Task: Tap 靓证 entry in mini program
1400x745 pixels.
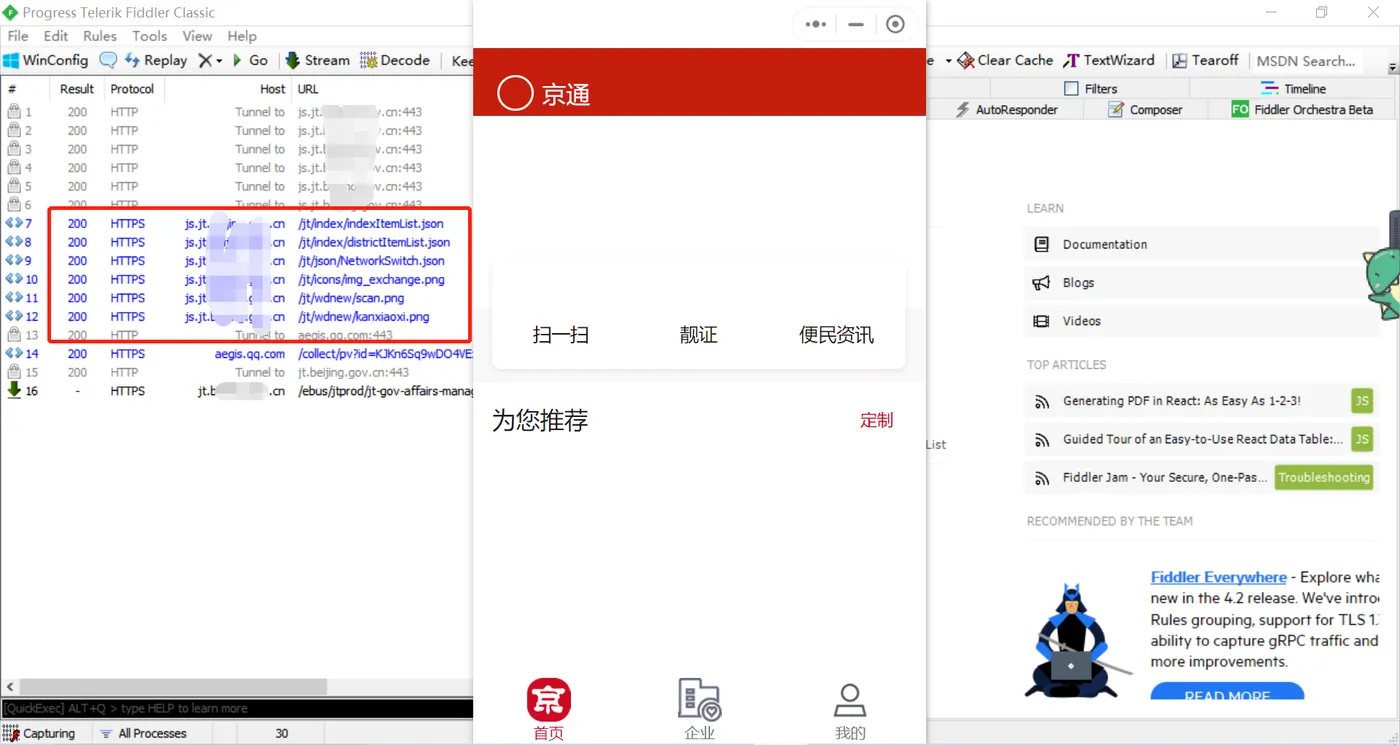Action: (x=698, y=335)
